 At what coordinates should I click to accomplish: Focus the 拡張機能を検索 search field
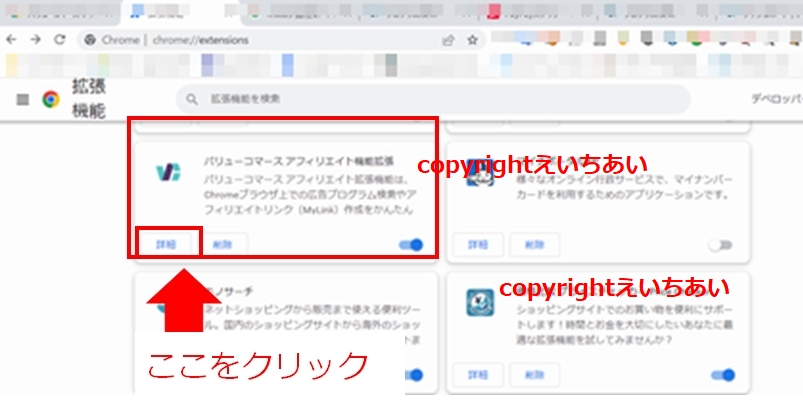(x=433, y=99)
